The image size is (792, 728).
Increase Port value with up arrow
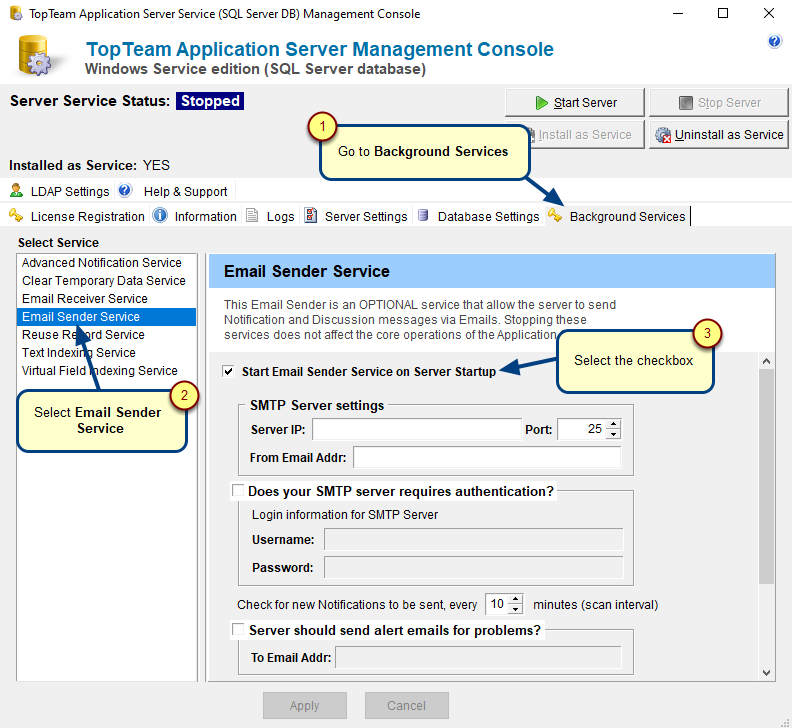pyautogui.click(x=613, y=424)
